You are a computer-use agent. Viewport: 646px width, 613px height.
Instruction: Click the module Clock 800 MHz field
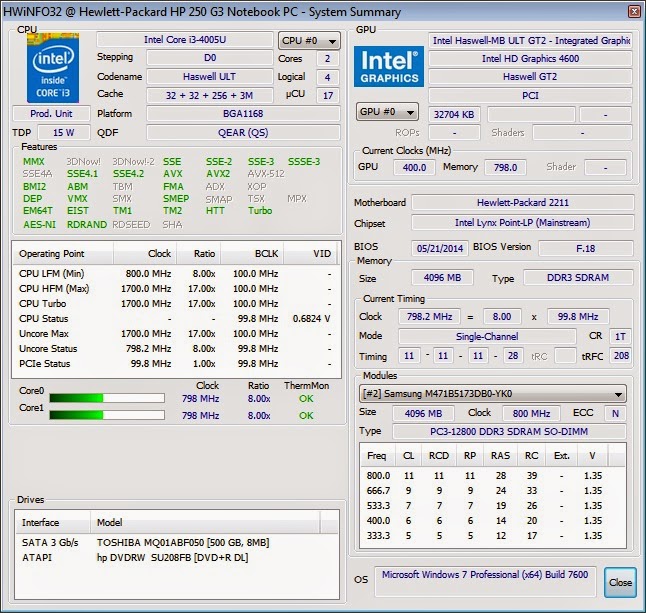[531, 413]
